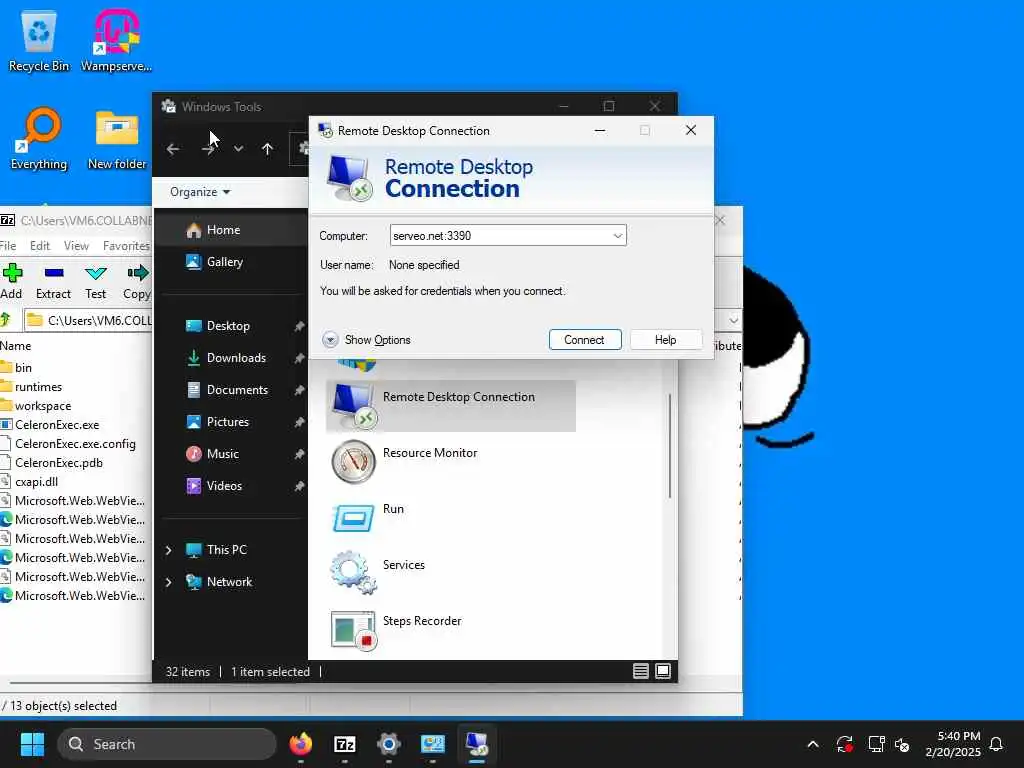Click the taskbar Search box
Viewport: 1024px width, 768px height.
click(x=167, y=744)
